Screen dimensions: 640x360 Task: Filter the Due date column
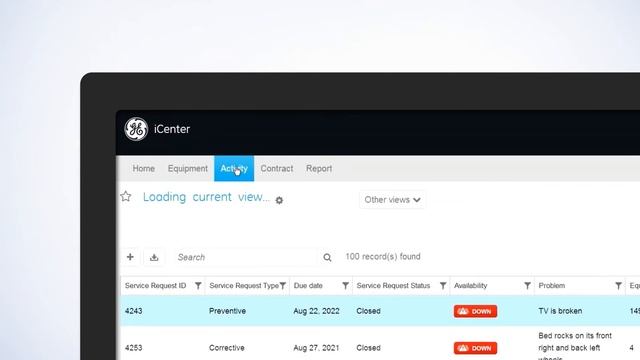(345, 286)
